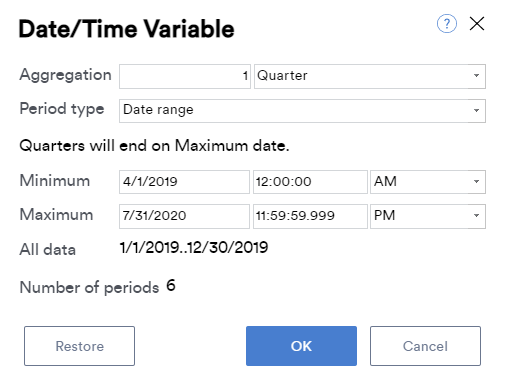
Task: Click the Maximum time field 11:59:59.999
Action: (x=310, y=216)
